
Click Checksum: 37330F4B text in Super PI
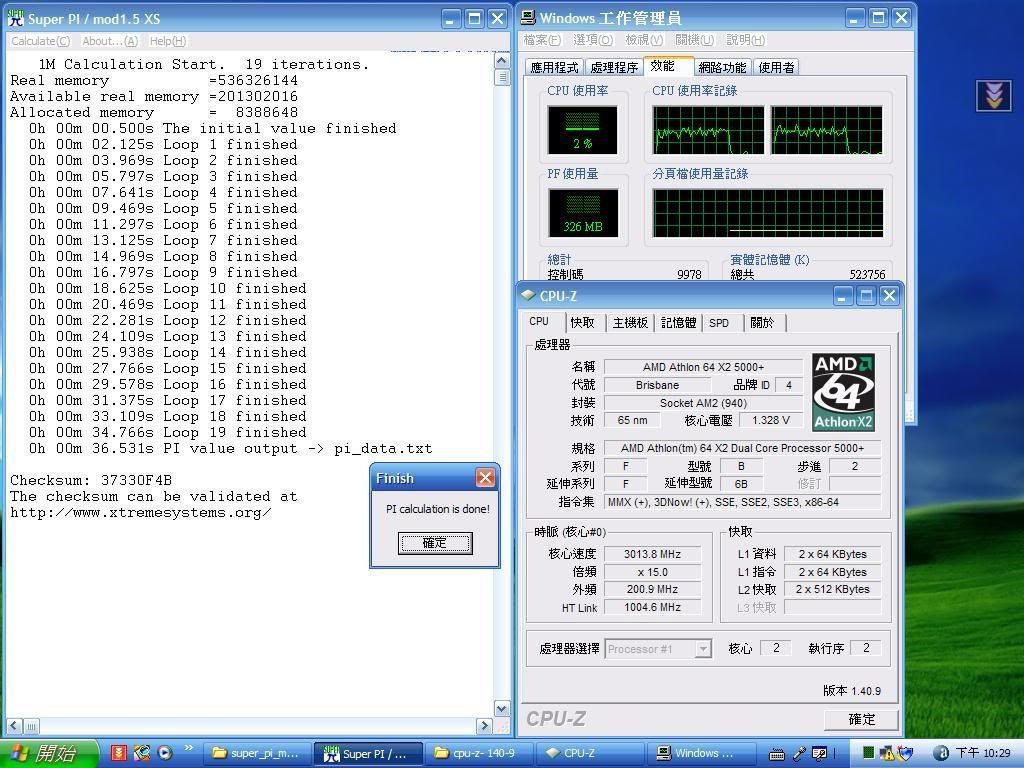point(91,480)
